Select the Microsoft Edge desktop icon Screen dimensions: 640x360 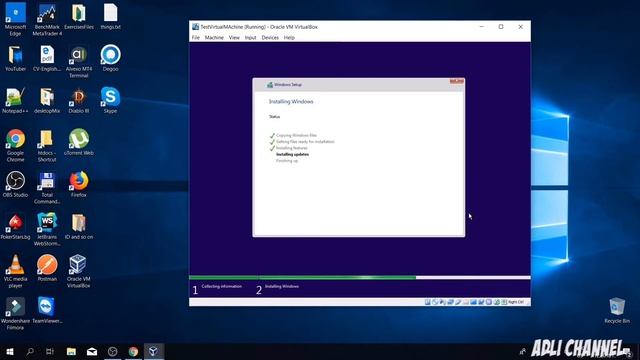(x=15, y=20)
